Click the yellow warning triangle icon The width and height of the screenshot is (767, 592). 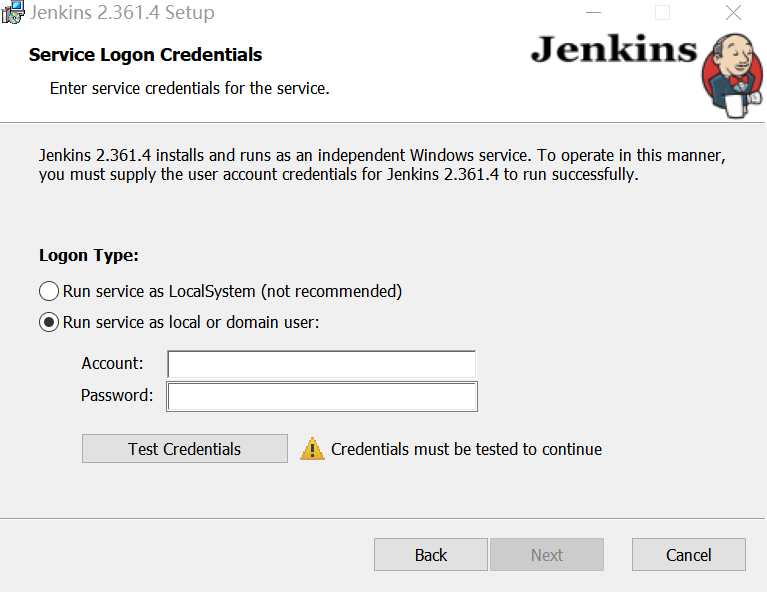point(313,449)
